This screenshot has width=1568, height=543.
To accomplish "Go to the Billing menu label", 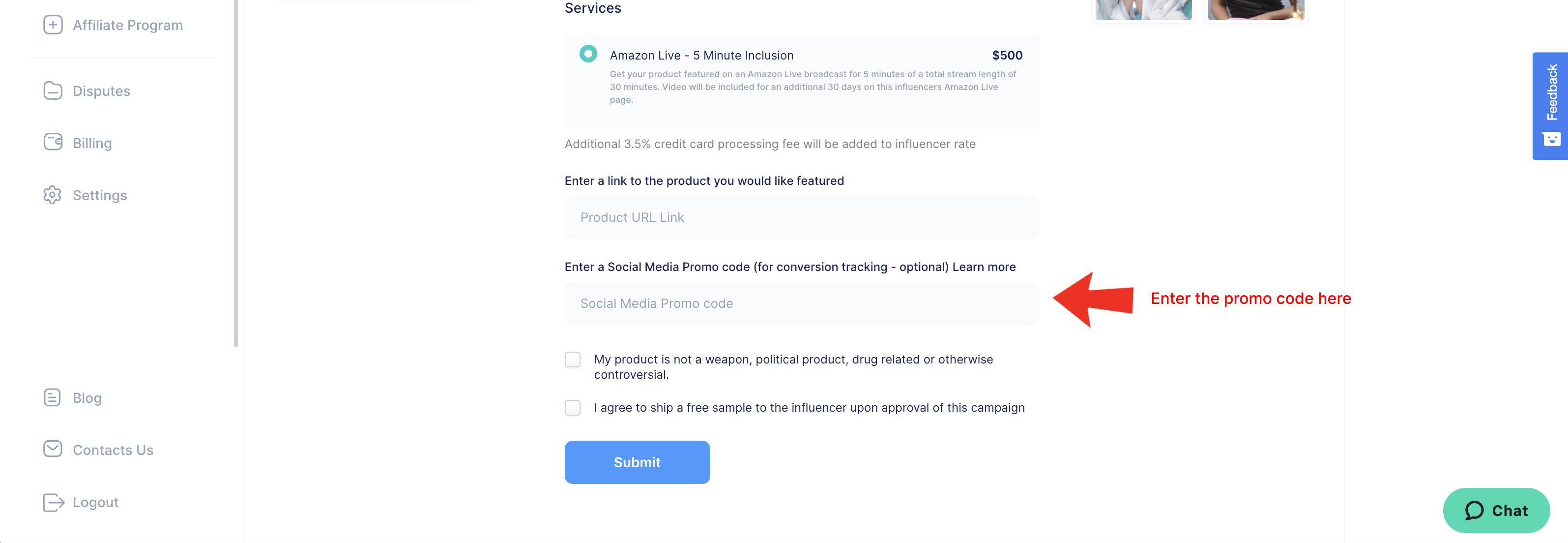I will (92, 143).
